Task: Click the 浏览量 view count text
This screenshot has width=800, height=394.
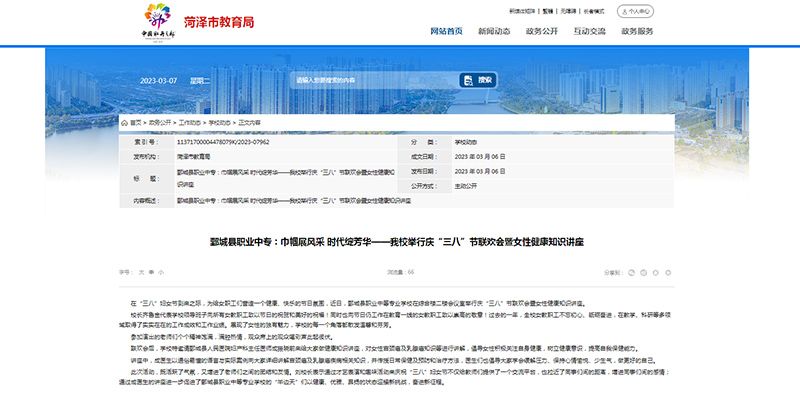Action: coord(401,273)
